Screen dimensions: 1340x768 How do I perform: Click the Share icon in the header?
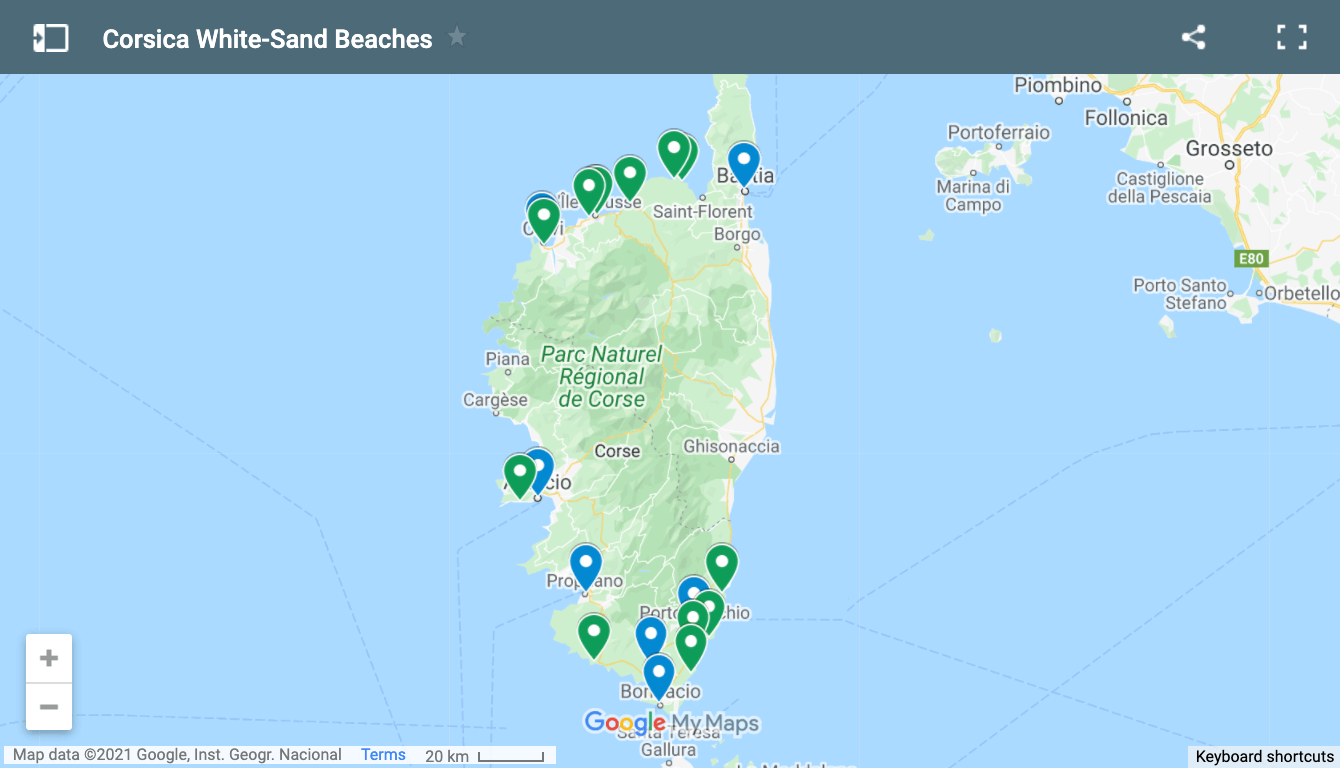coord(1194,36)
